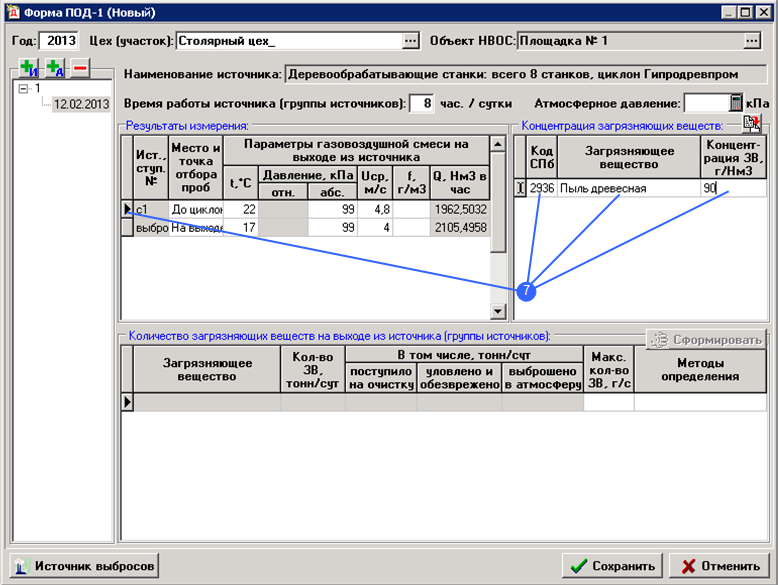
Task: Maximize the Форма ПОД-1 window
Action: 745,12
